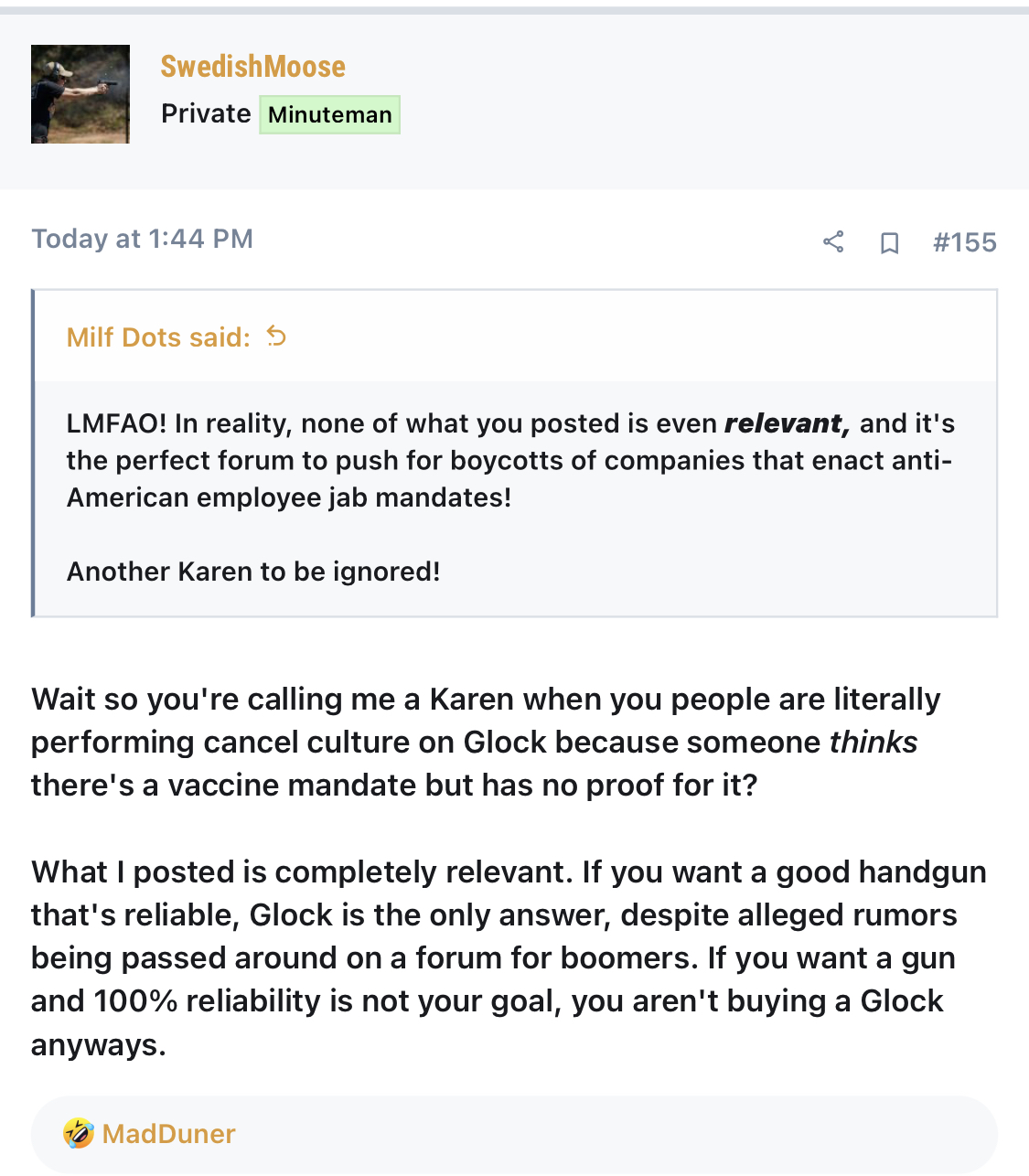Click the Another Karen to be ignored line
Image resolution: width=1029 pixels, height=1176 pixels.
[253, 572]
